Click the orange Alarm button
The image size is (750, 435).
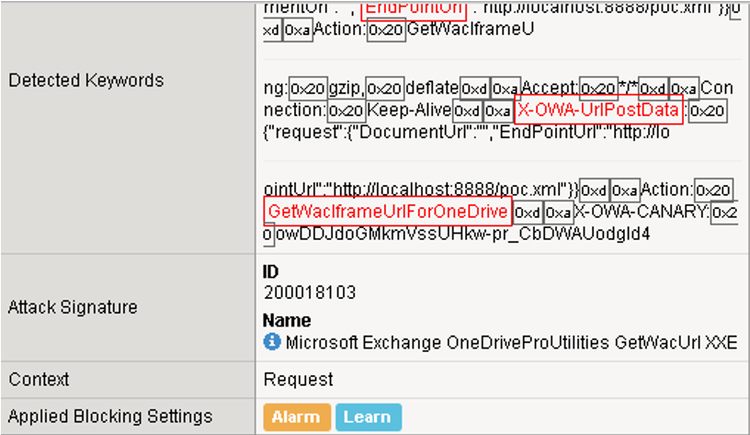[297, 417]
